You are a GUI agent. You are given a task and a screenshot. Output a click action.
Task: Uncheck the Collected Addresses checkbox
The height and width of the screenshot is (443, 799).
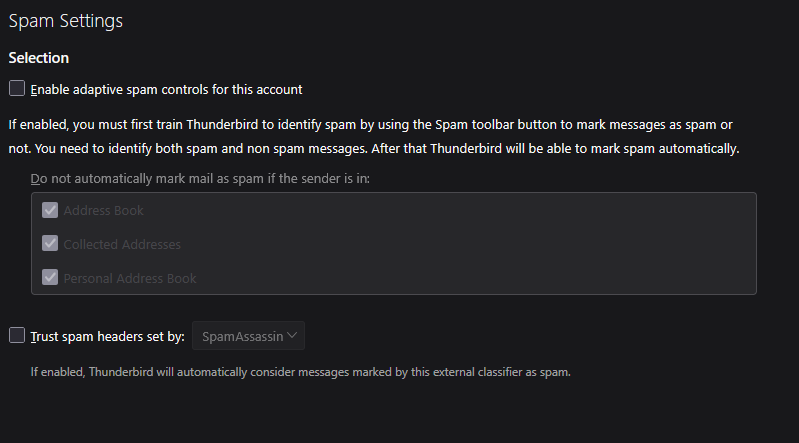pyautogui.click(x=50, y=244)
